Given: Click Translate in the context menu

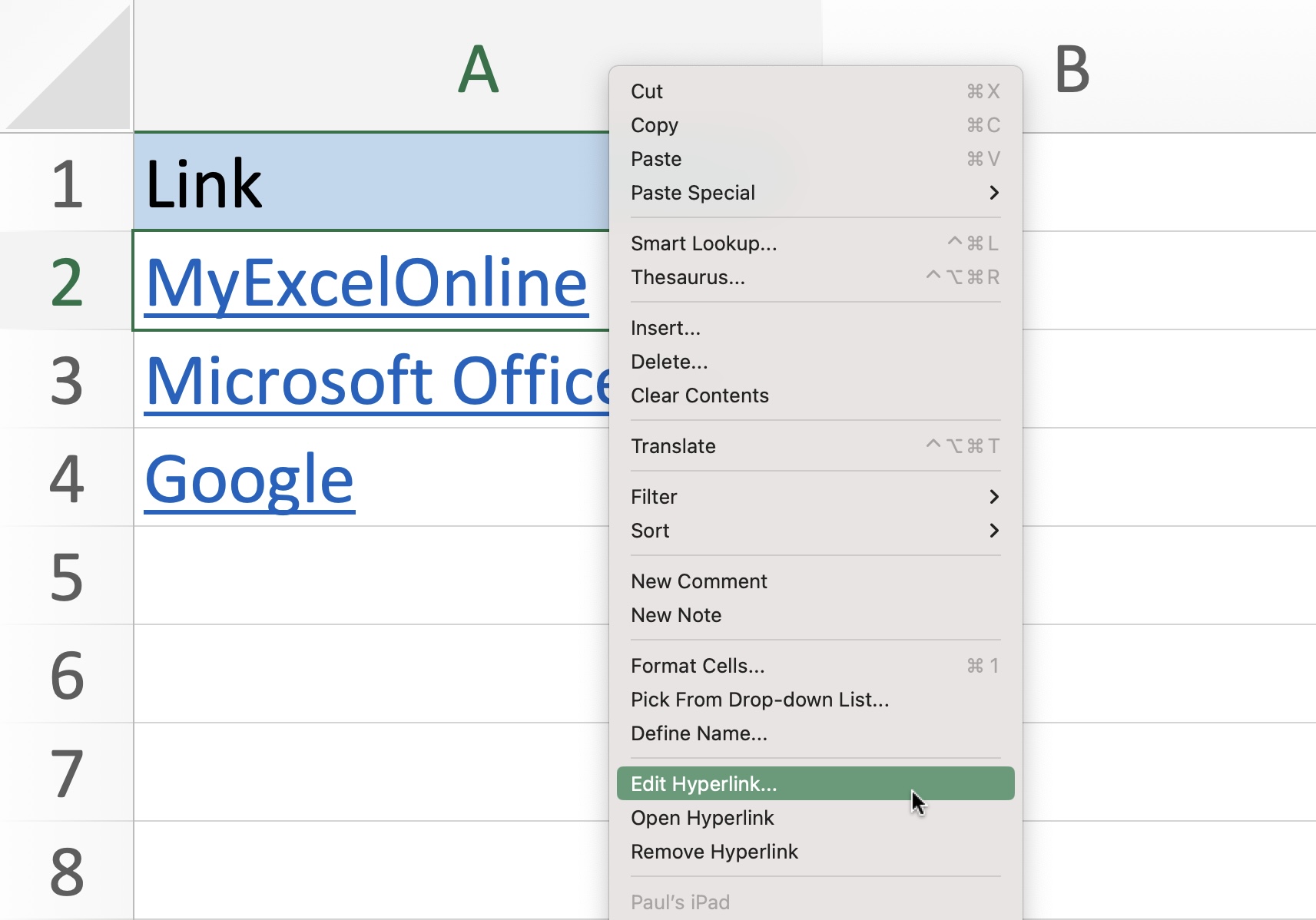Looking at the screenshot, I should 815,446.
